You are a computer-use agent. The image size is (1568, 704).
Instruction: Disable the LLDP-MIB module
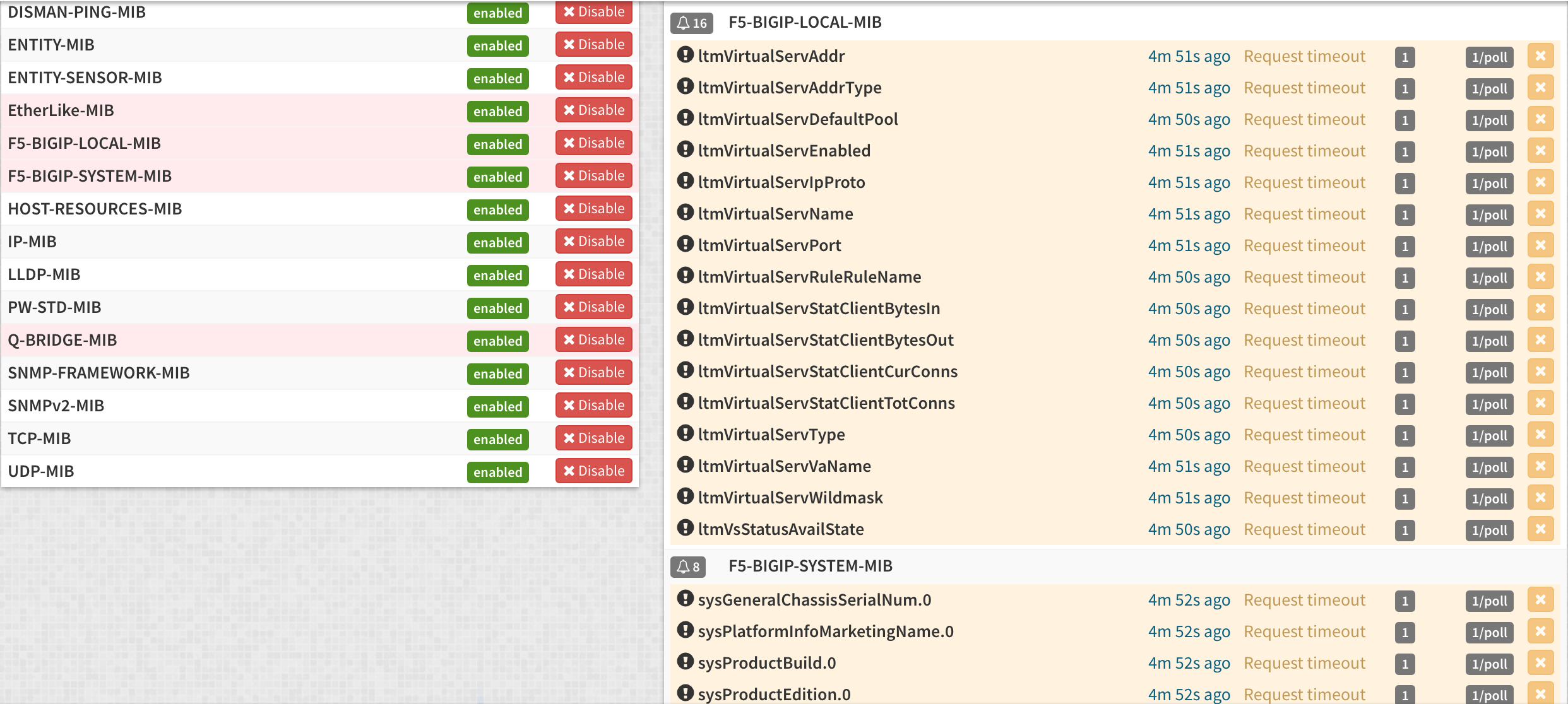tap(594, 274)
